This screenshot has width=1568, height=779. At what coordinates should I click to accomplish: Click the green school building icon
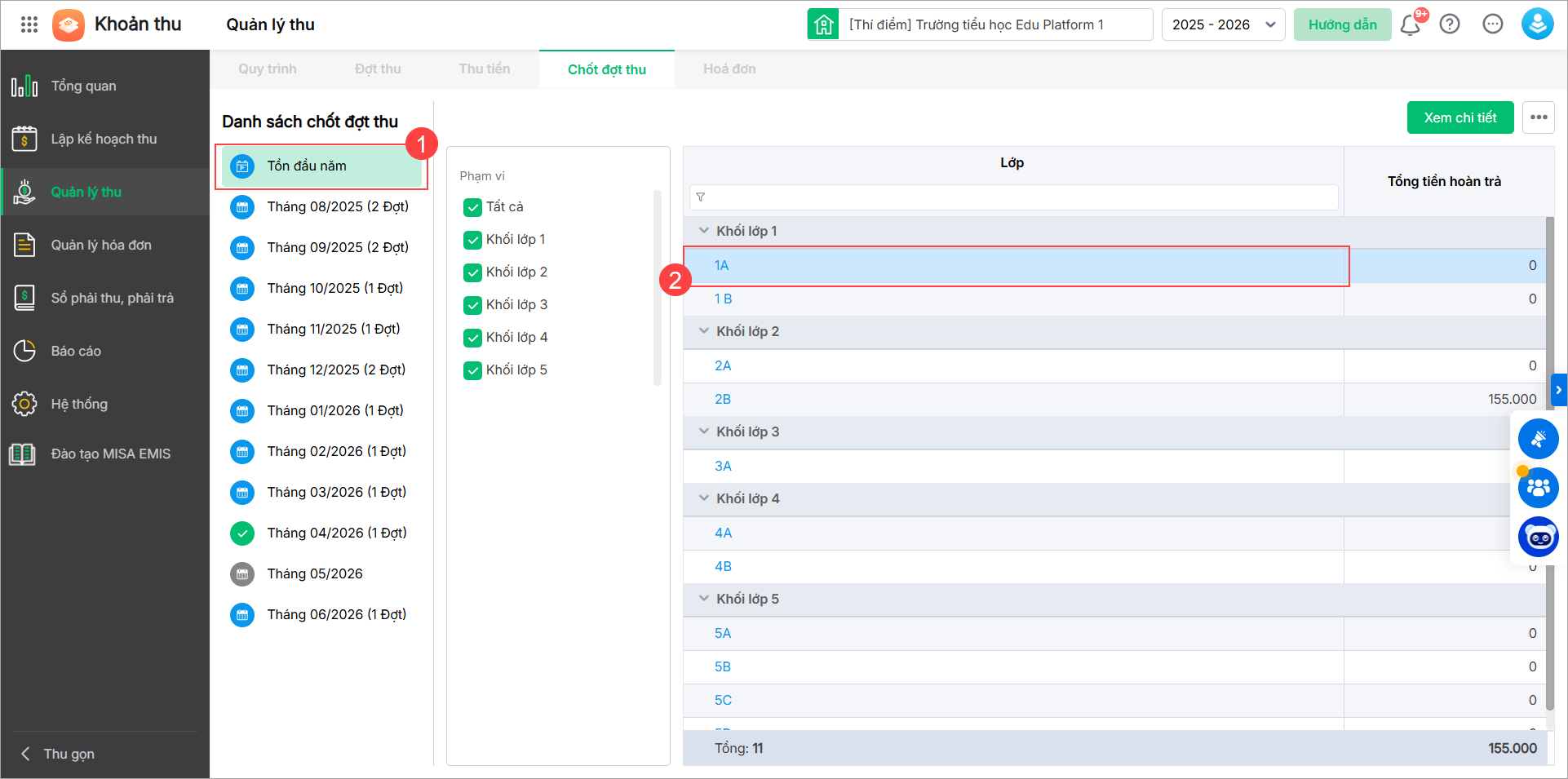(x=823, y=24)
